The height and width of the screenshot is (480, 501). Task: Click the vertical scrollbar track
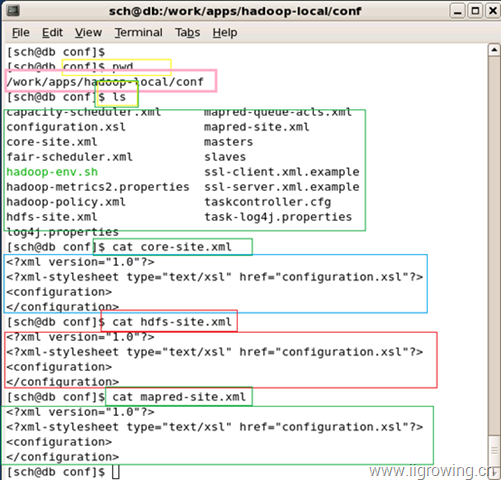(x=494, y=245)
